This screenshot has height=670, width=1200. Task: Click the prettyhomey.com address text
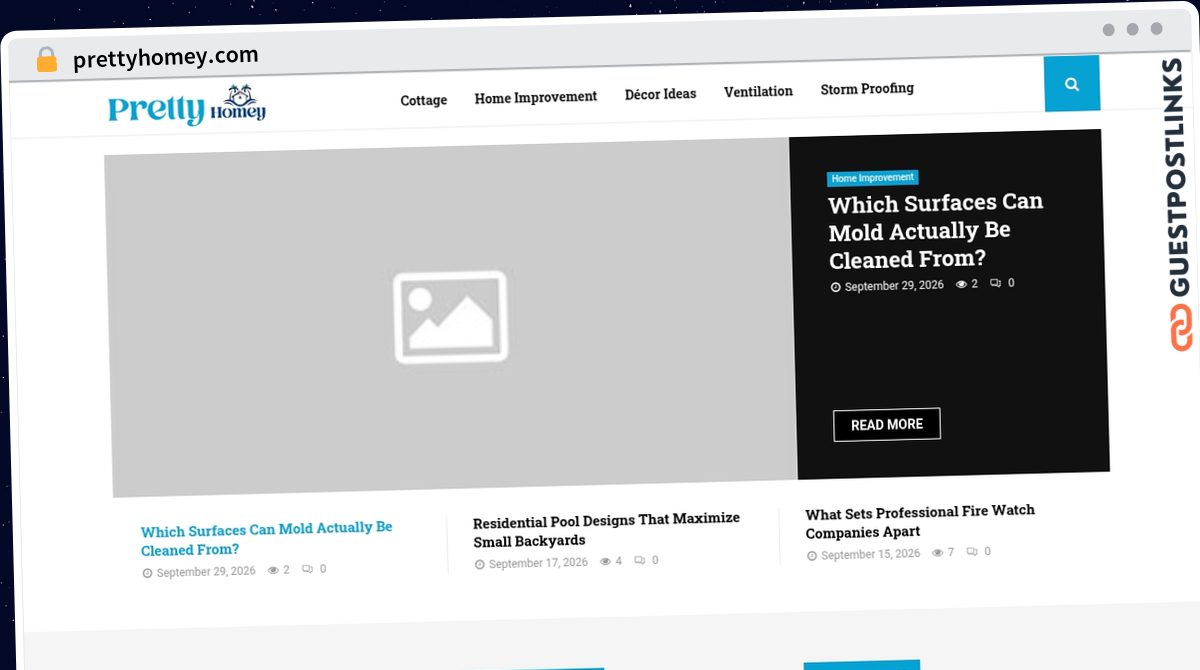[x=166, y=57]
